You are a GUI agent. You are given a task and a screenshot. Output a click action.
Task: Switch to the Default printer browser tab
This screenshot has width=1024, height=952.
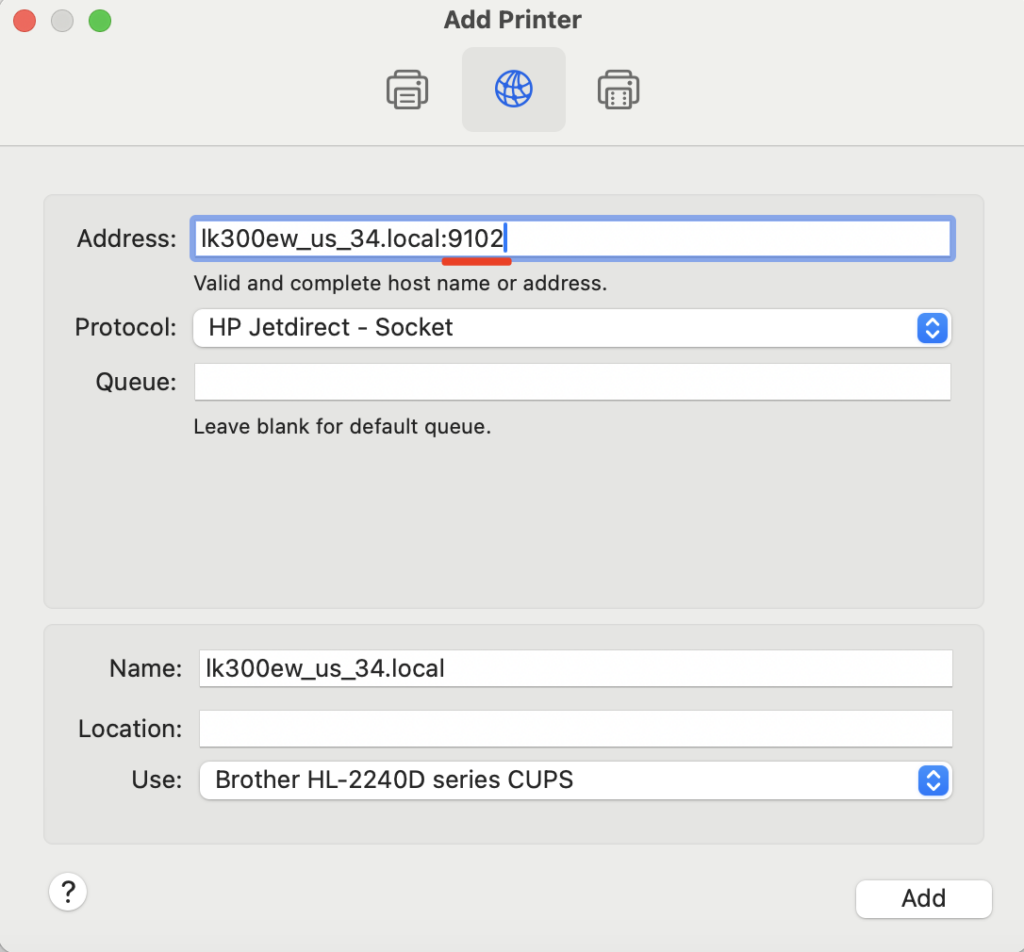tap(407, 90)
